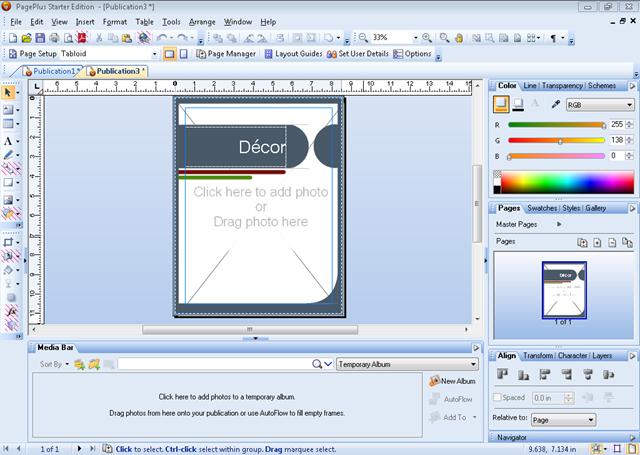Switch to the Layers tab
640x455 pixels.
click(602, 356)
